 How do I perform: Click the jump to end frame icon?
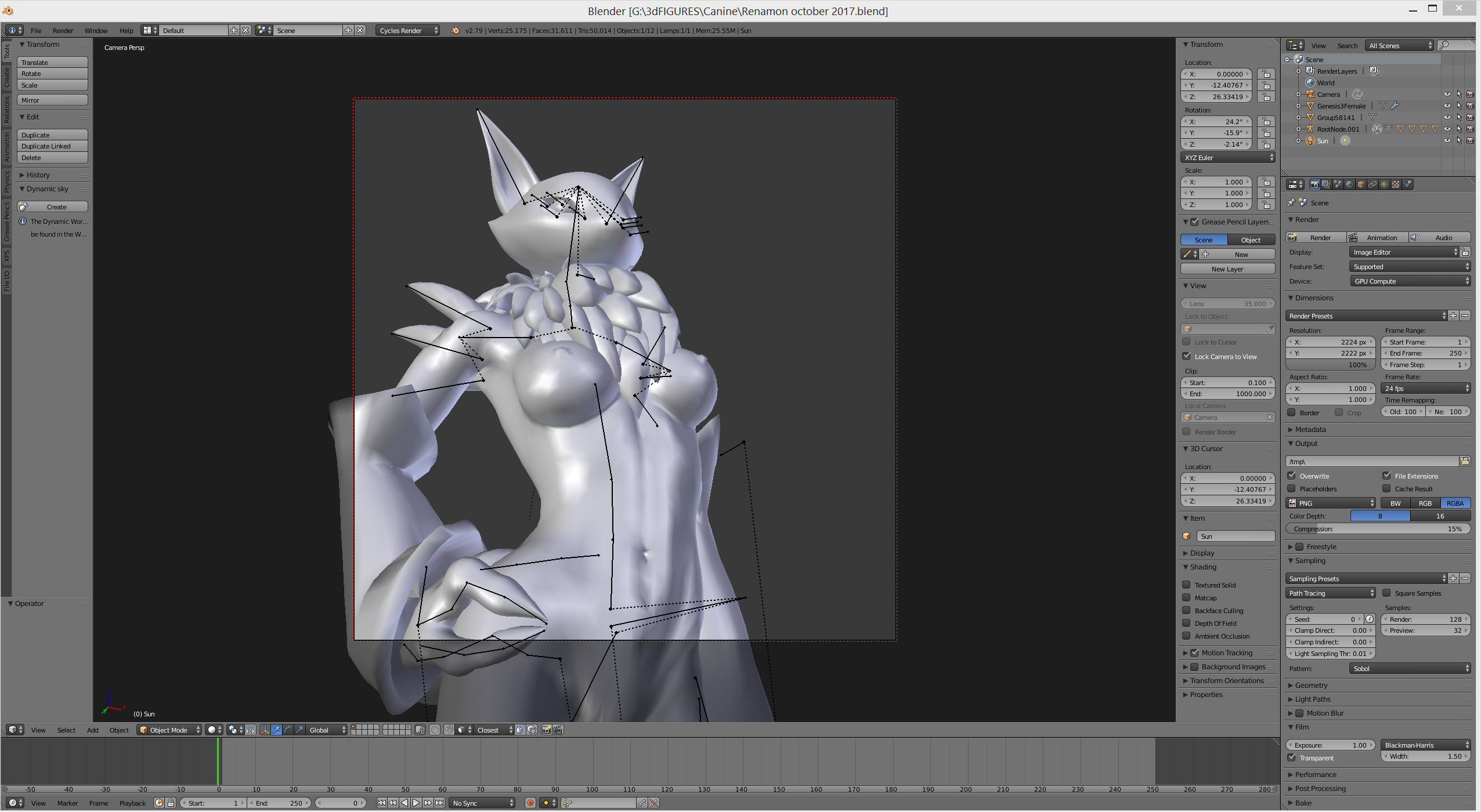click(x=440, y=803)
